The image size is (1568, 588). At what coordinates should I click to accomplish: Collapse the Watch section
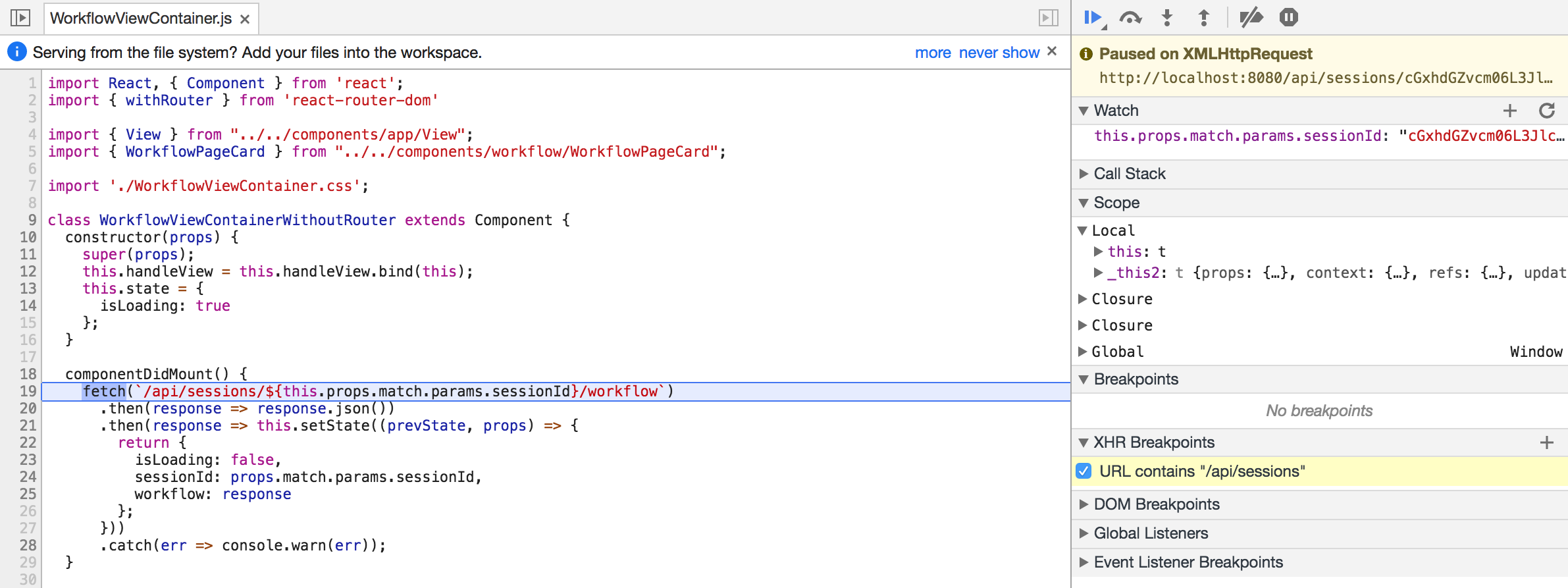point(1084,111)
